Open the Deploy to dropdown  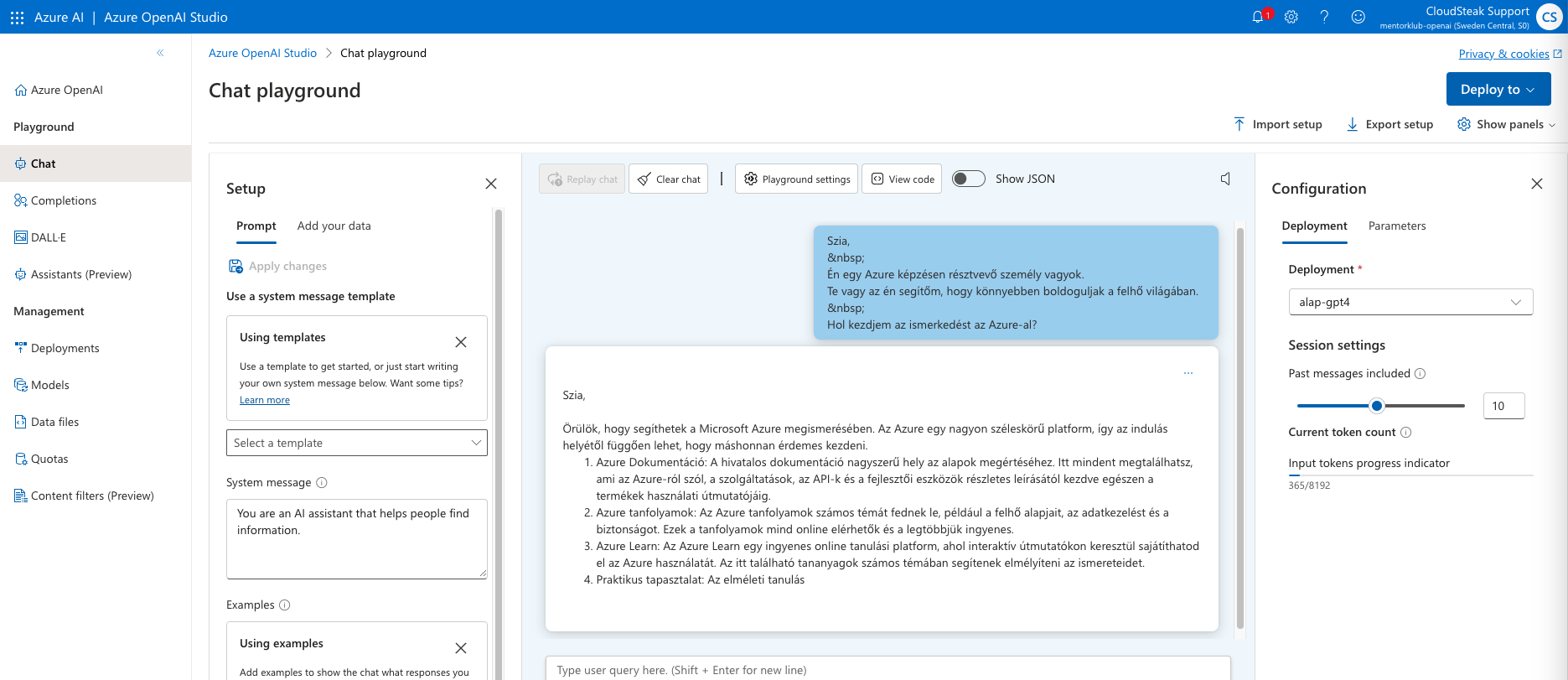pyautogui.click(x=1498, y=89)
